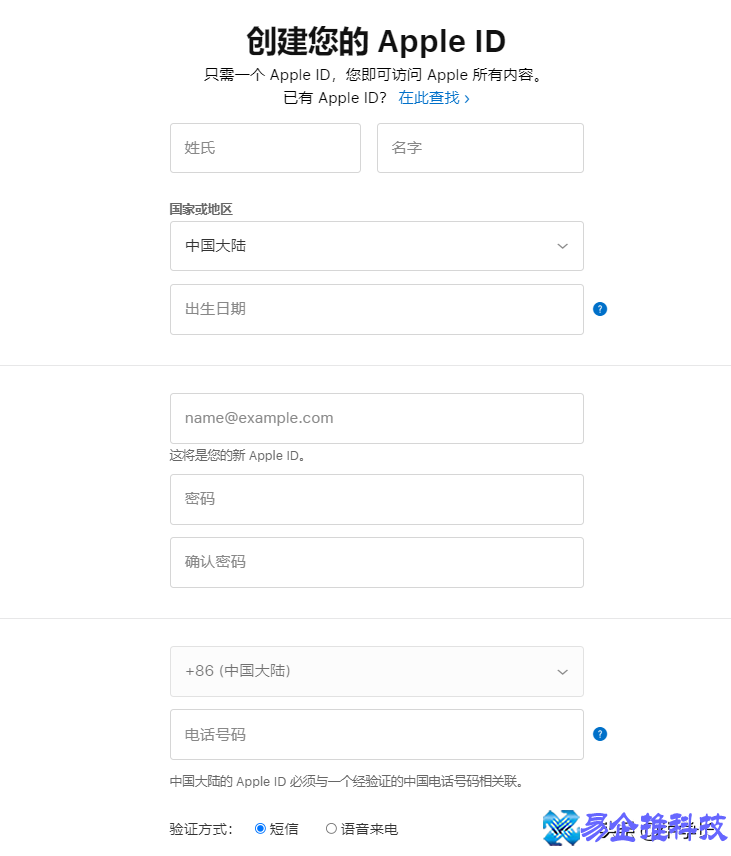Image resolution: width=731 pixels, height=856 pixels.
Task: Open the 国家或地区 dropdown showing 中国大陆
Action: (x=377, y=246)
